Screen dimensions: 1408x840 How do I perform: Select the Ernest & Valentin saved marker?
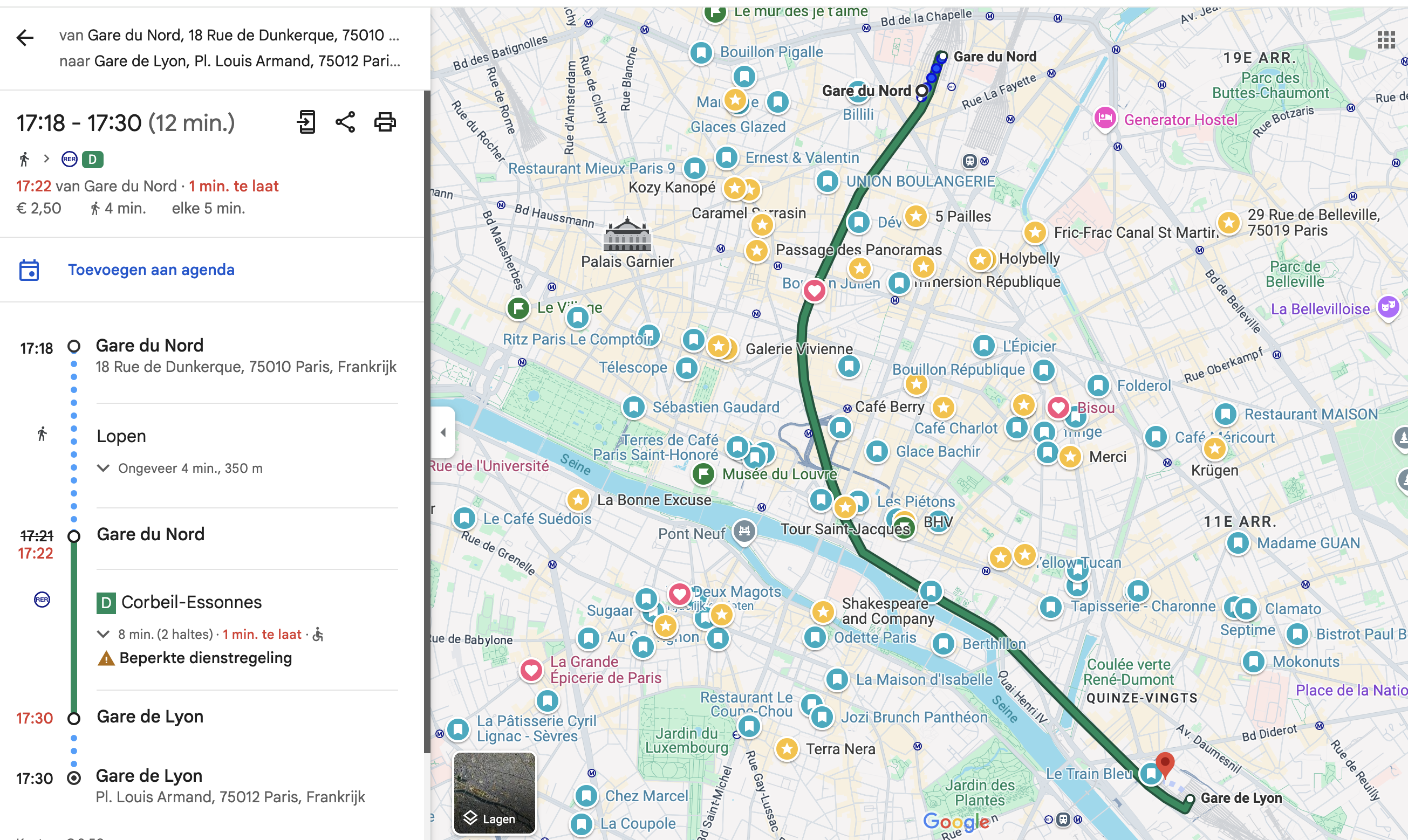(x=726, y=157)
